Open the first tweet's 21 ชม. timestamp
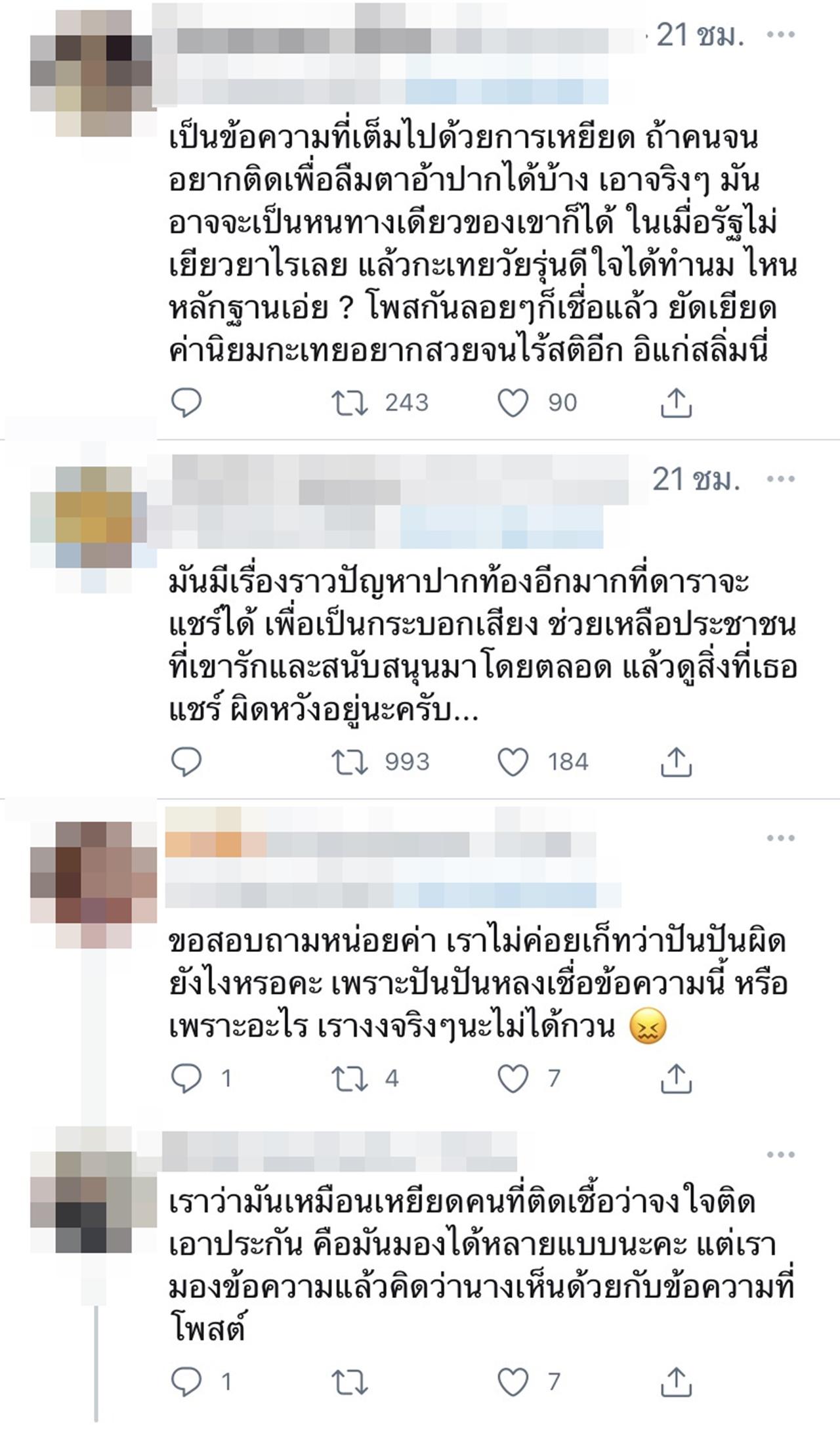This screenshot has height=1443, width=840. coord(700,35)
